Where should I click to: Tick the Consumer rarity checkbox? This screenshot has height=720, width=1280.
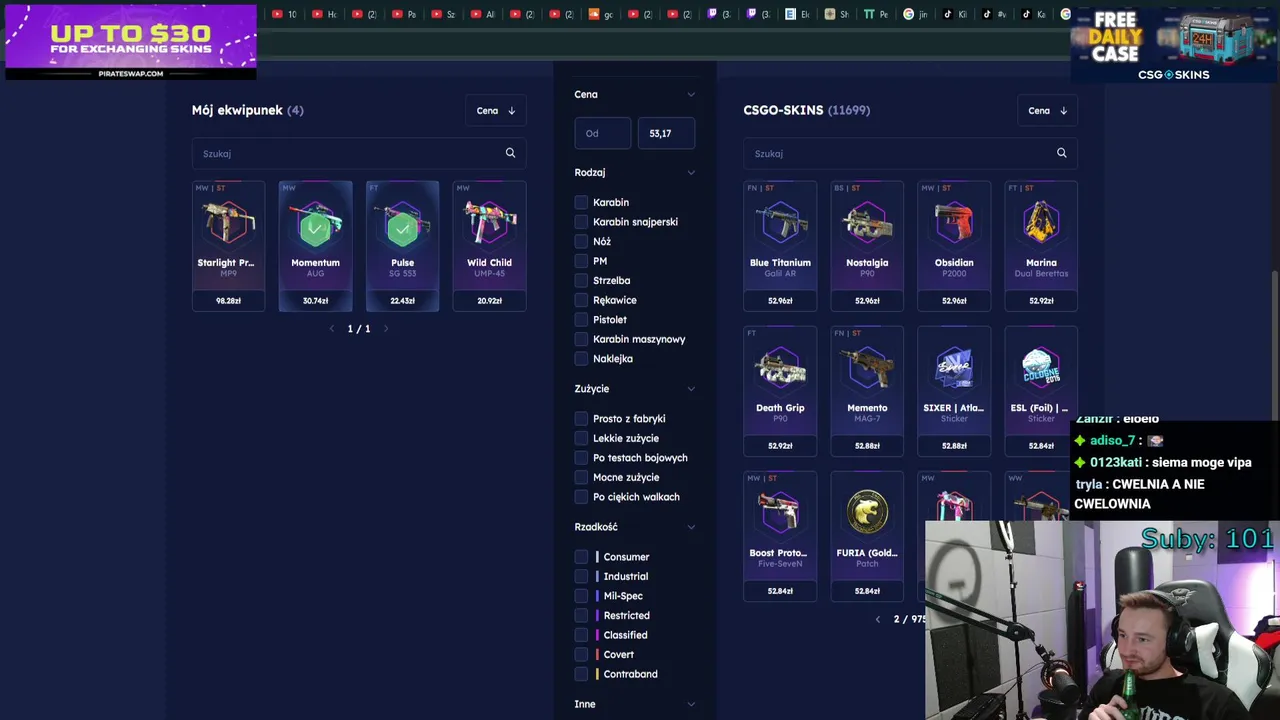(581, 556)
